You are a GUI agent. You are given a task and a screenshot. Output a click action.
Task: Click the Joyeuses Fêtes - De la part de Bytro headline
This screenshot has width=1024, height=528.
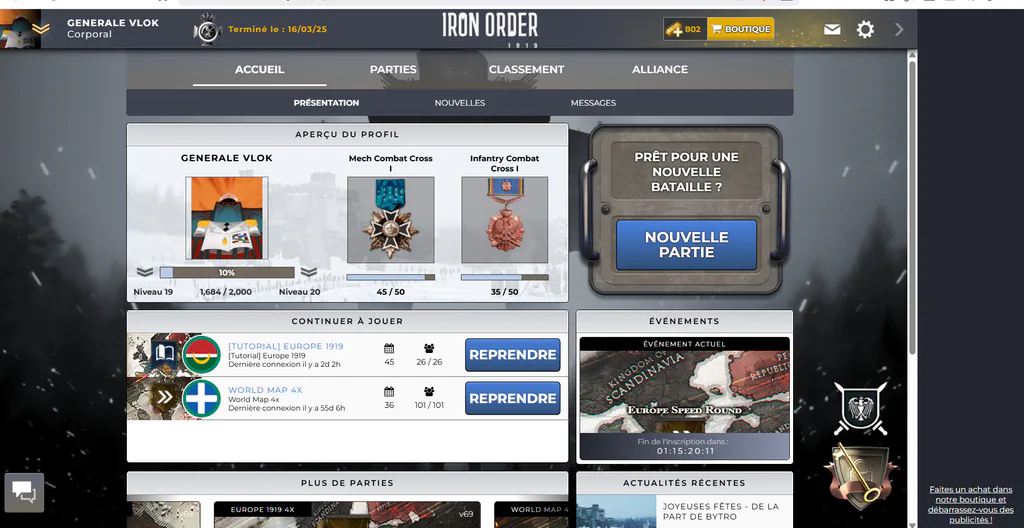point(721,512)
